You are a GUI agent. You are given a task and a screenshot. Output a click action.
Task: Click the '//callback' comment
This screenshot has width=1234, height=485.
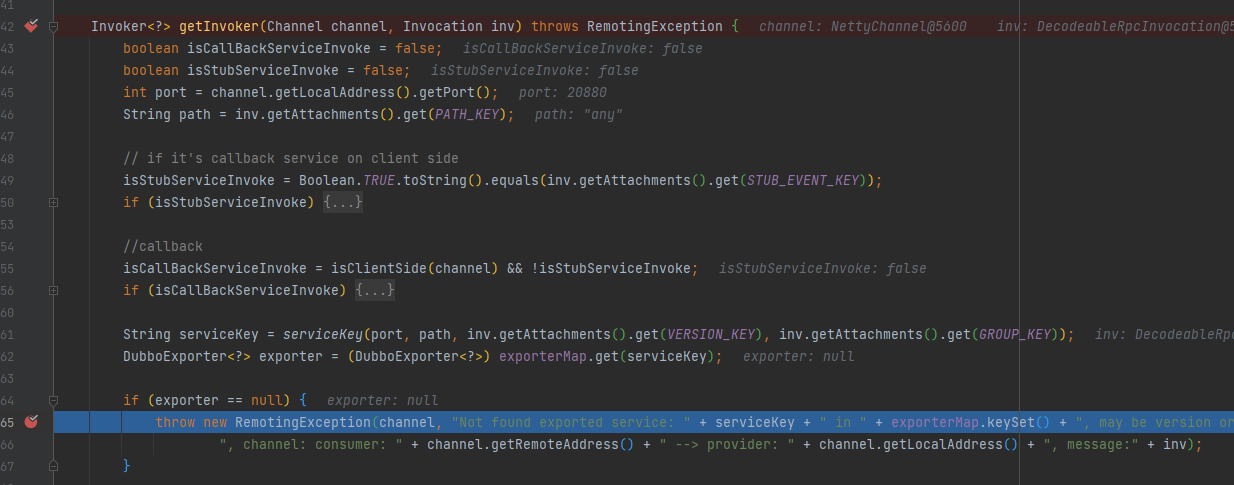click(x=163, y=246)
